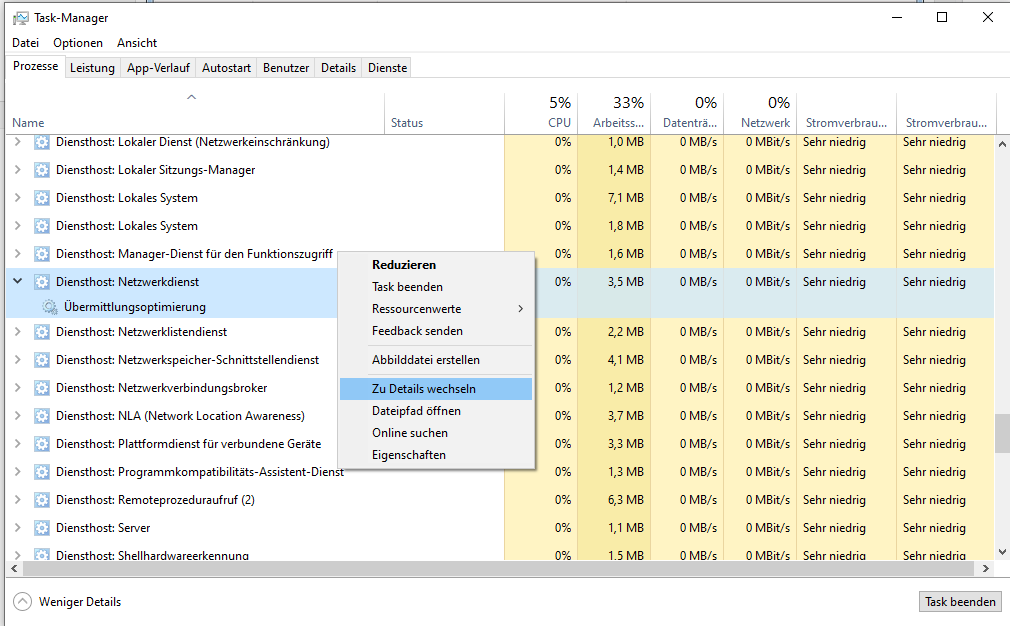Click gear icon of Ddiensthost Netzwerkdienst row
1010x626 pixels.
42,281
